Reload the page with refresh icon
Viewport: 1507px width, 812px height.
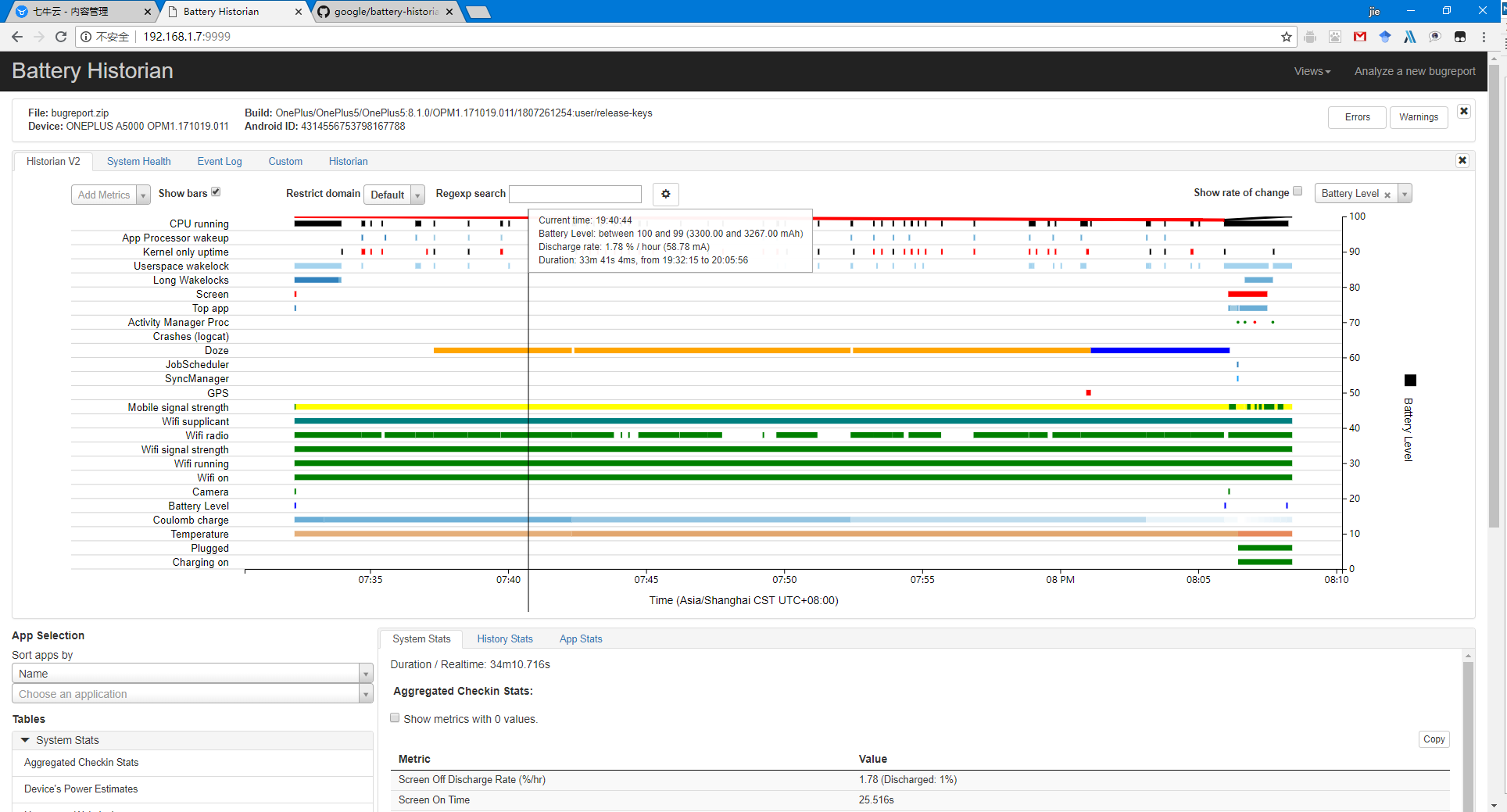(61, 37)
